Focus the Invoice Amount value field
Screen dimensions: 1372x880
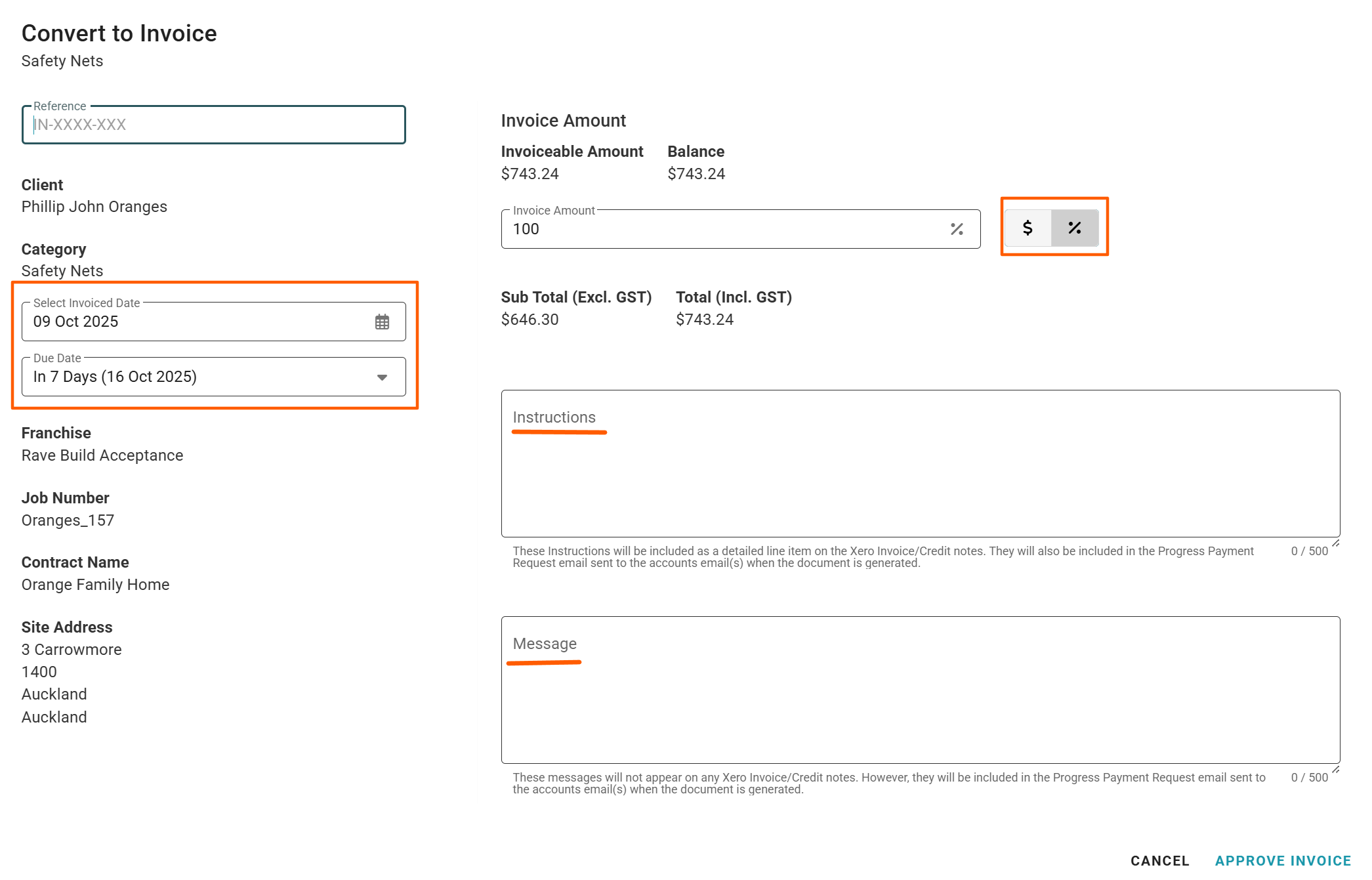722,229
